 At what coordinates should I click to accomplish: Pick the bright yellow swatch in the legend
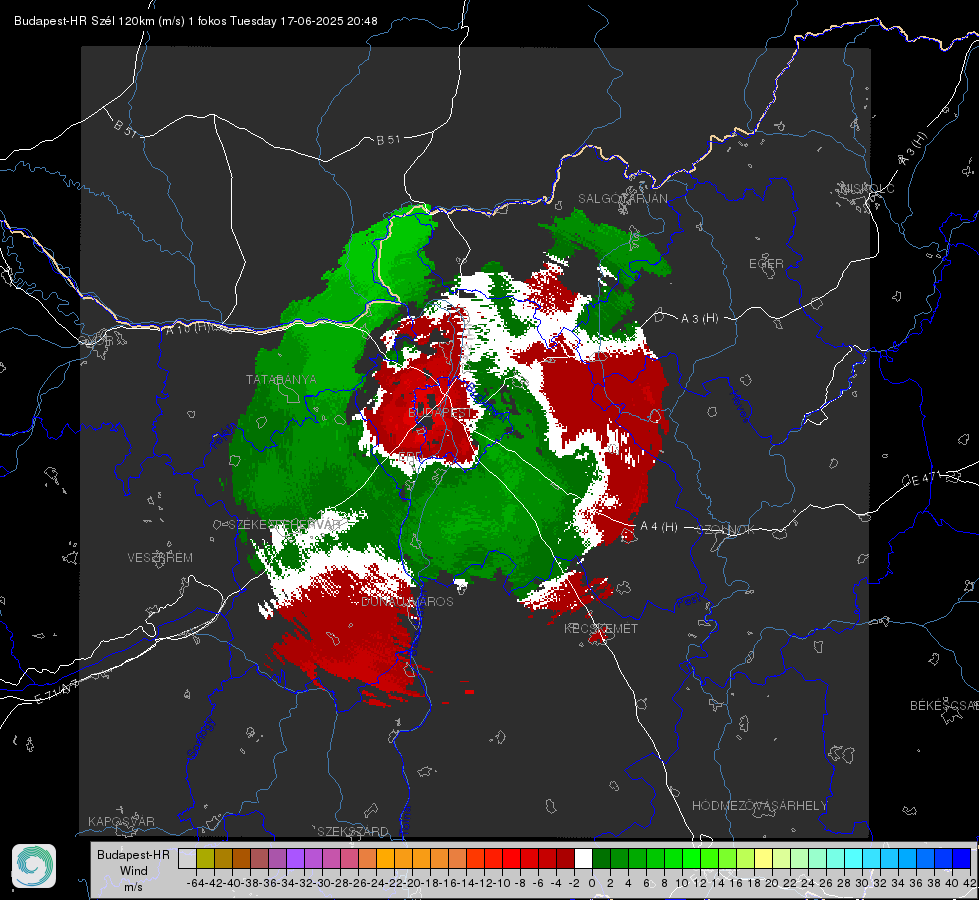(764, 859)
